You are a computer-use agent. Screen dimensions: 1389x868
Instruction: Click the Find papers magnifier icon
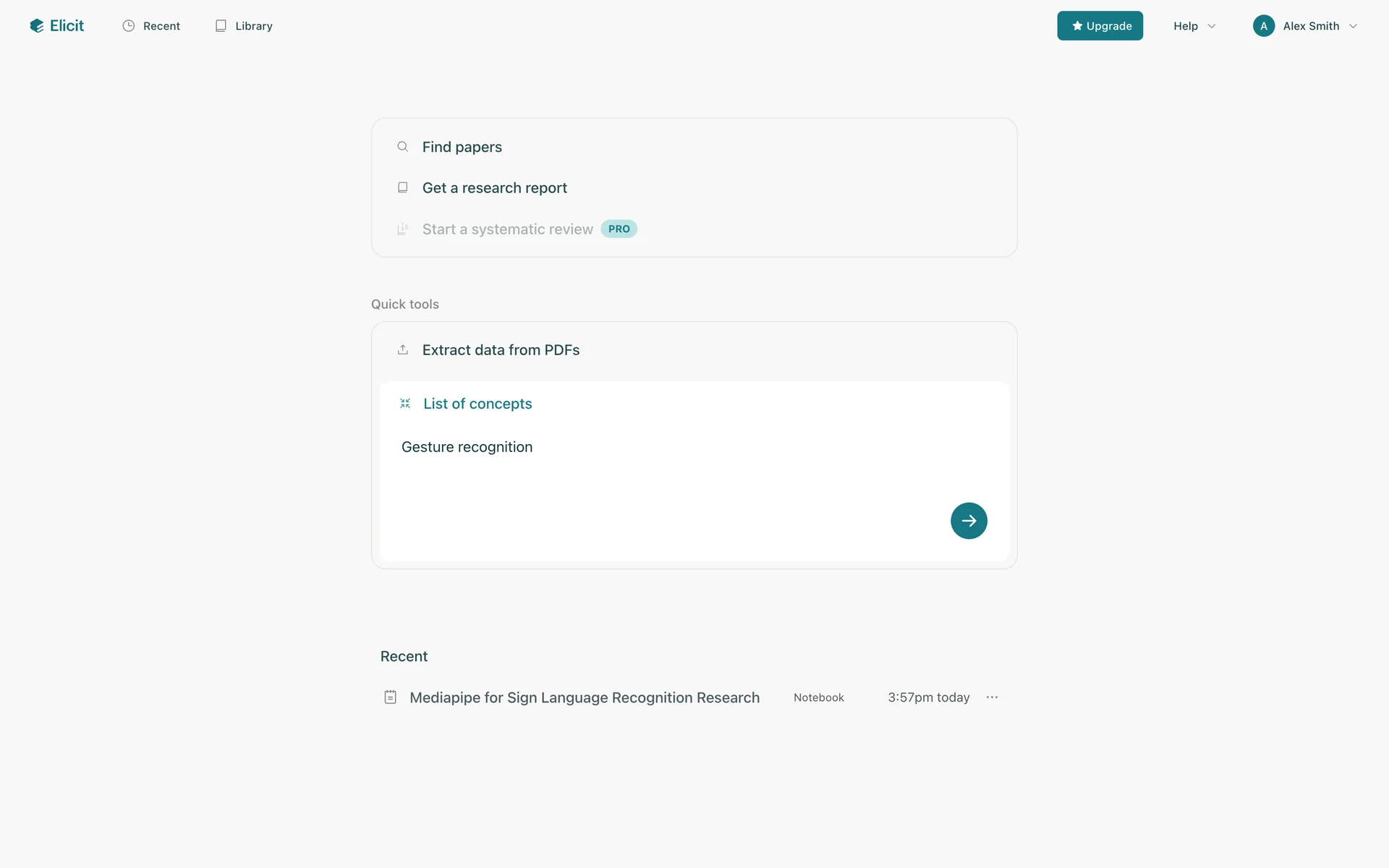[403, 147]
